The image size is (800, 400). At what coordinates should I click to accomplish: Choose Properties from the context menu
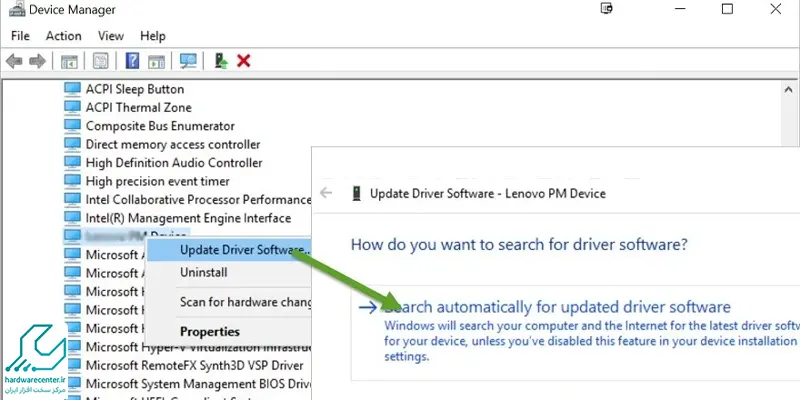coord(229,332)
